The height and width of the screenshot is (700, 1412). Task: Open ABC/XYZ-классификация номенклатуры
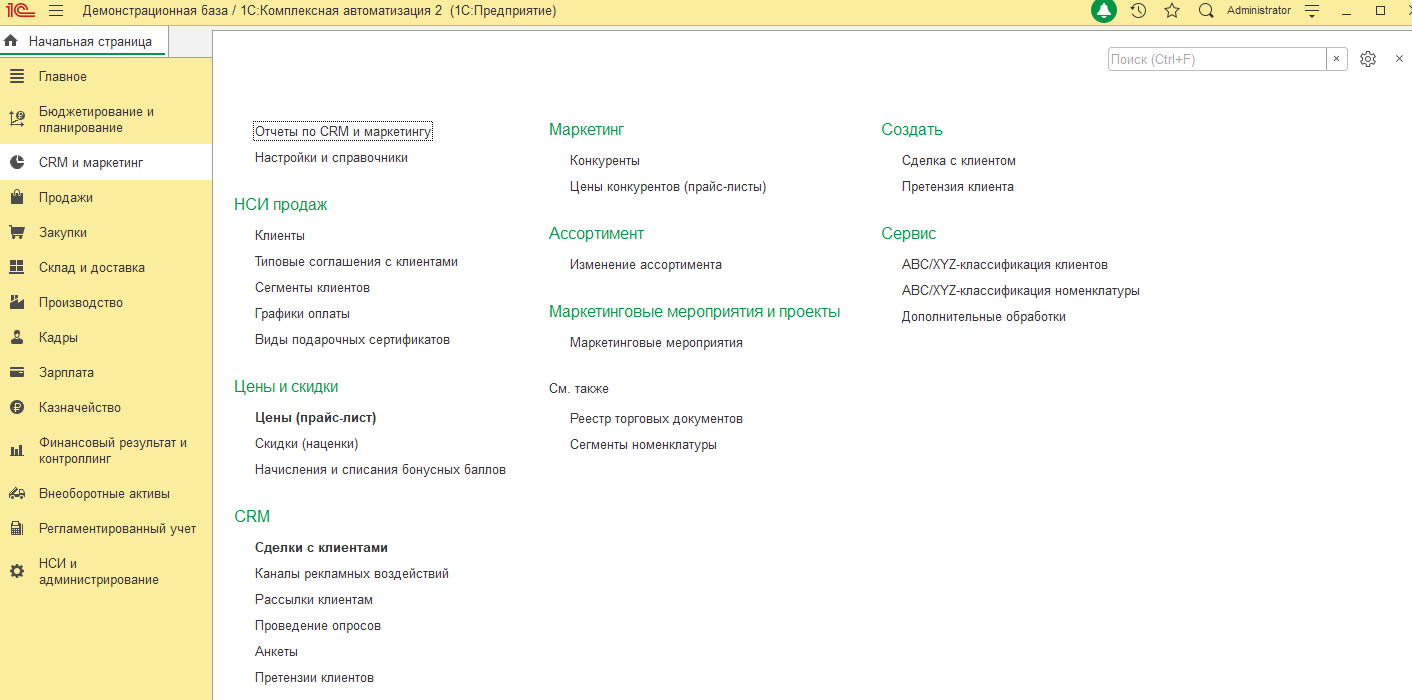pyautogui.click(x=1021, y=290)
